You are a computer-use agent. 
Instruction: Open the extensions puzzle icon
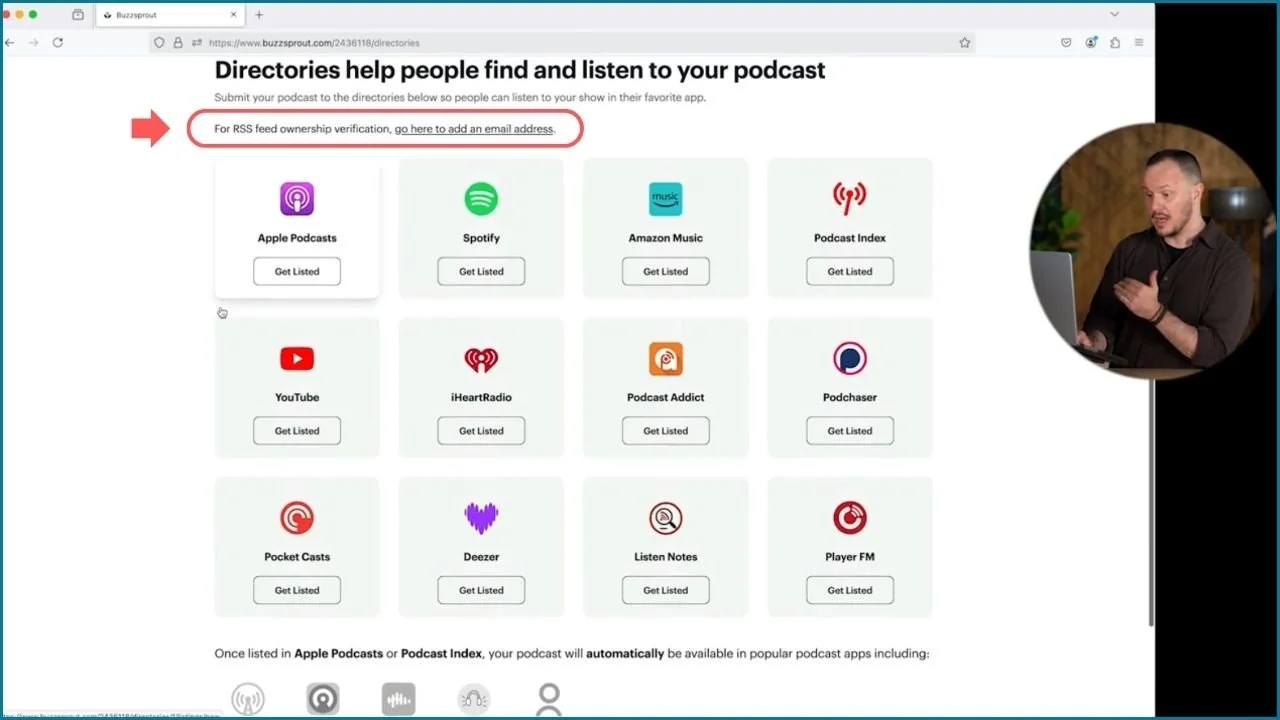pos(1115,43)
